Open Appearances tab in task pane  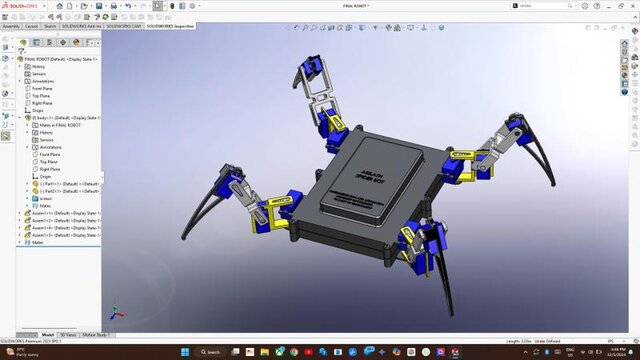pos(624,76)
